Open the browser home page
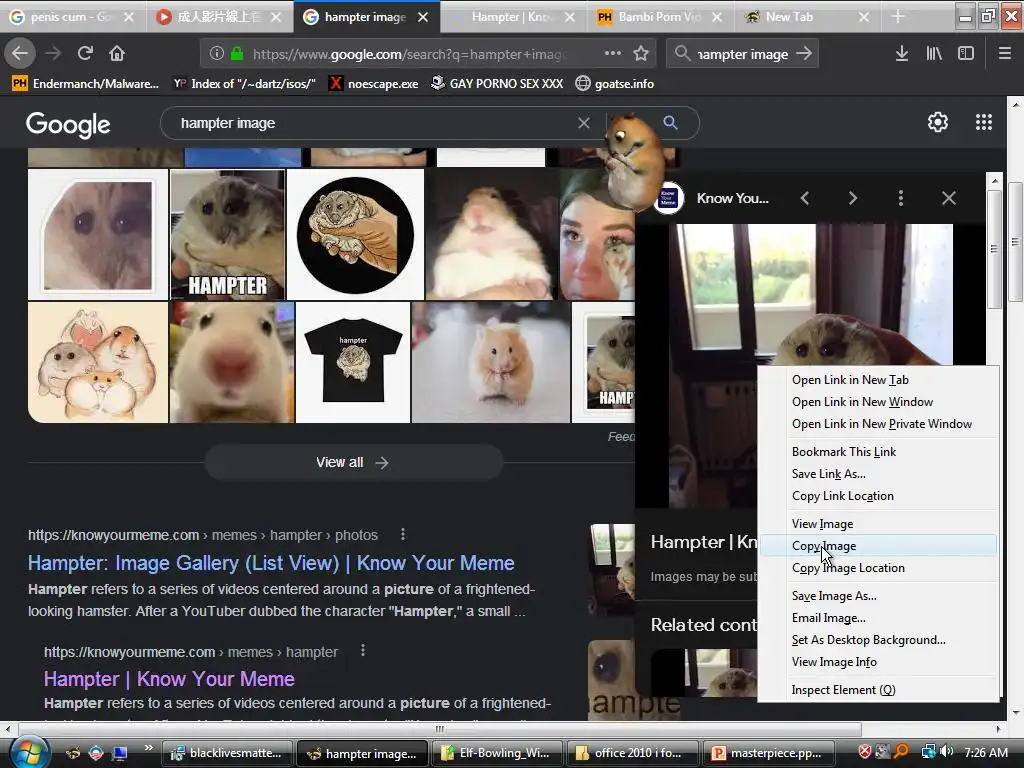The width and height of the screenshot is (1024, 768). pos(117,53)
